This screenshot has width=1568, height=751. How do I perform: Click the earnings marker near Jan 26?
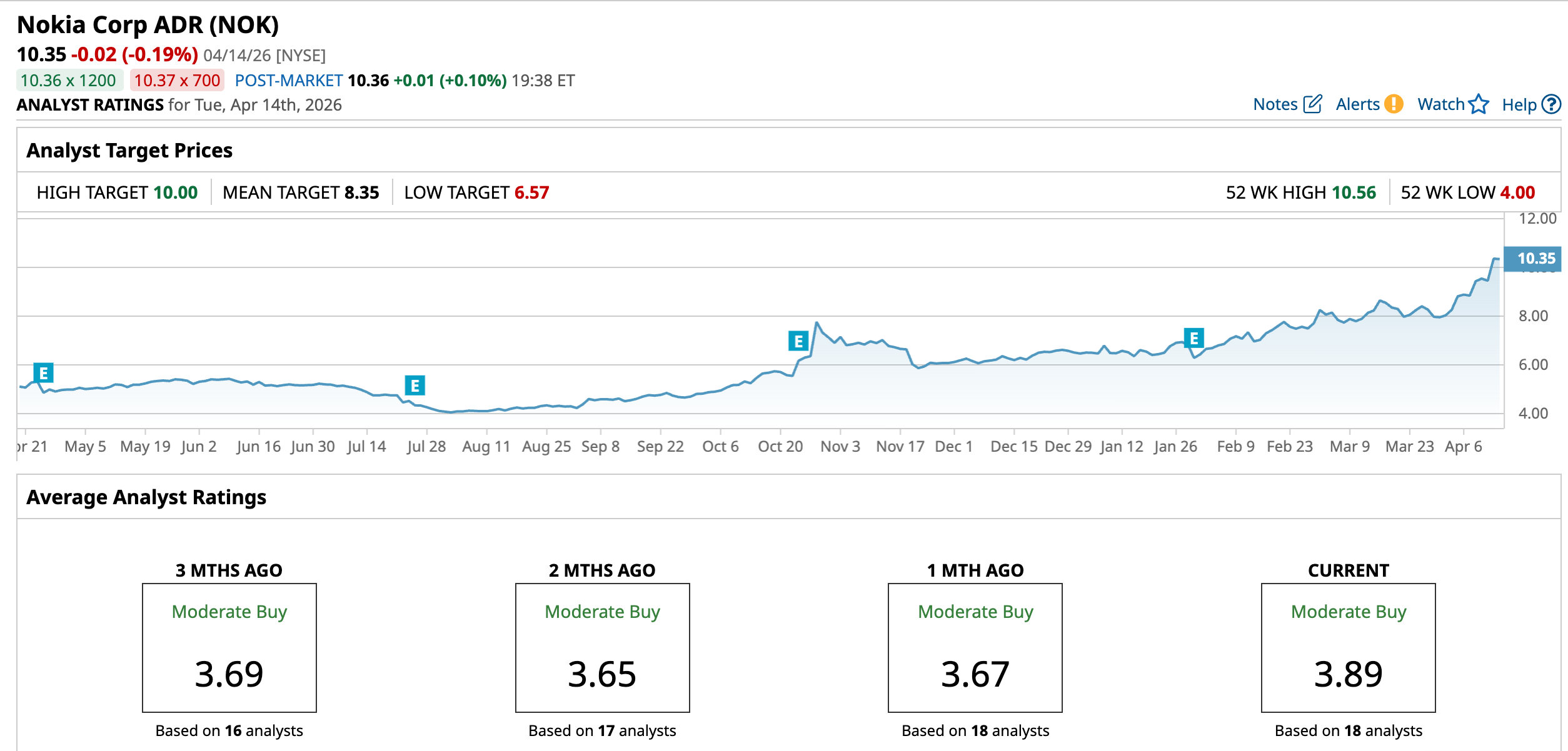1194,338
